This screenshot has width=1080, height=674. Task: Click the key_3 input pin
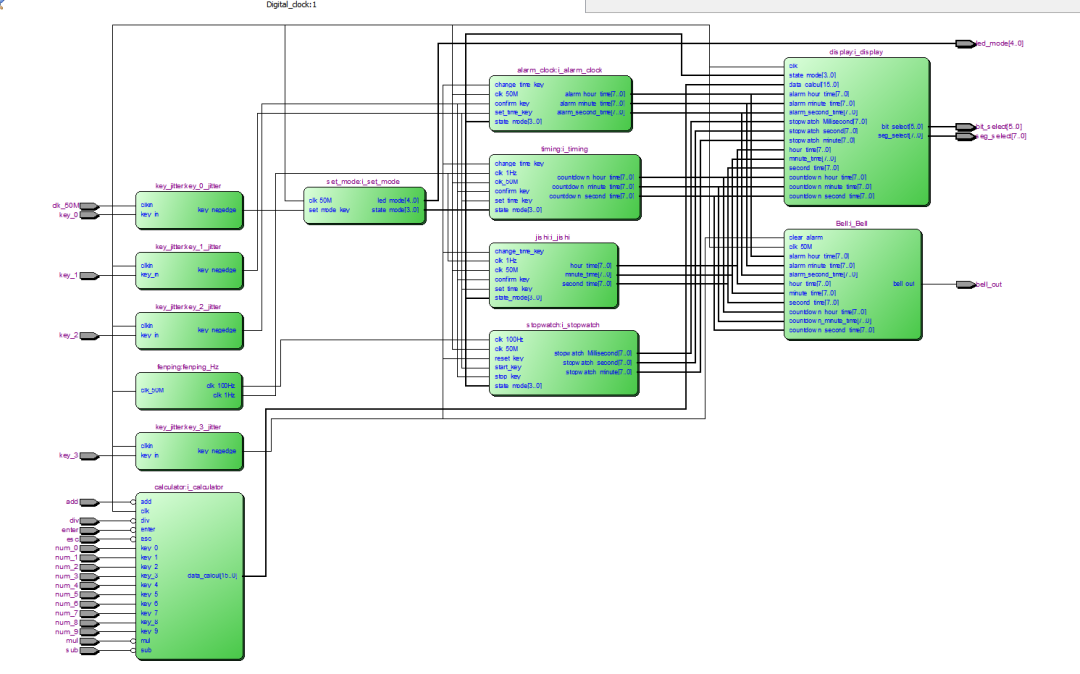89,455
